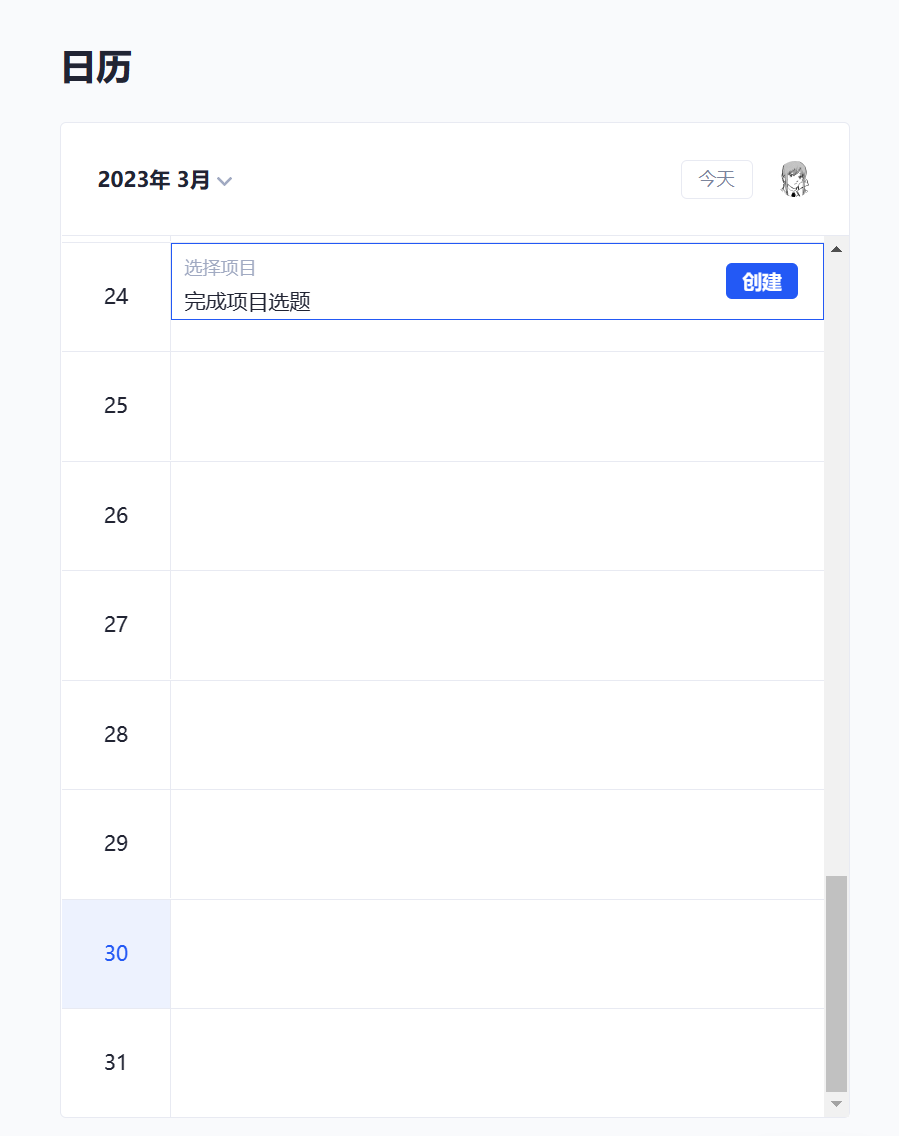Select the highlighted date 30
The width and height of the screenshot is (899, 1136).
coord(116,954)
